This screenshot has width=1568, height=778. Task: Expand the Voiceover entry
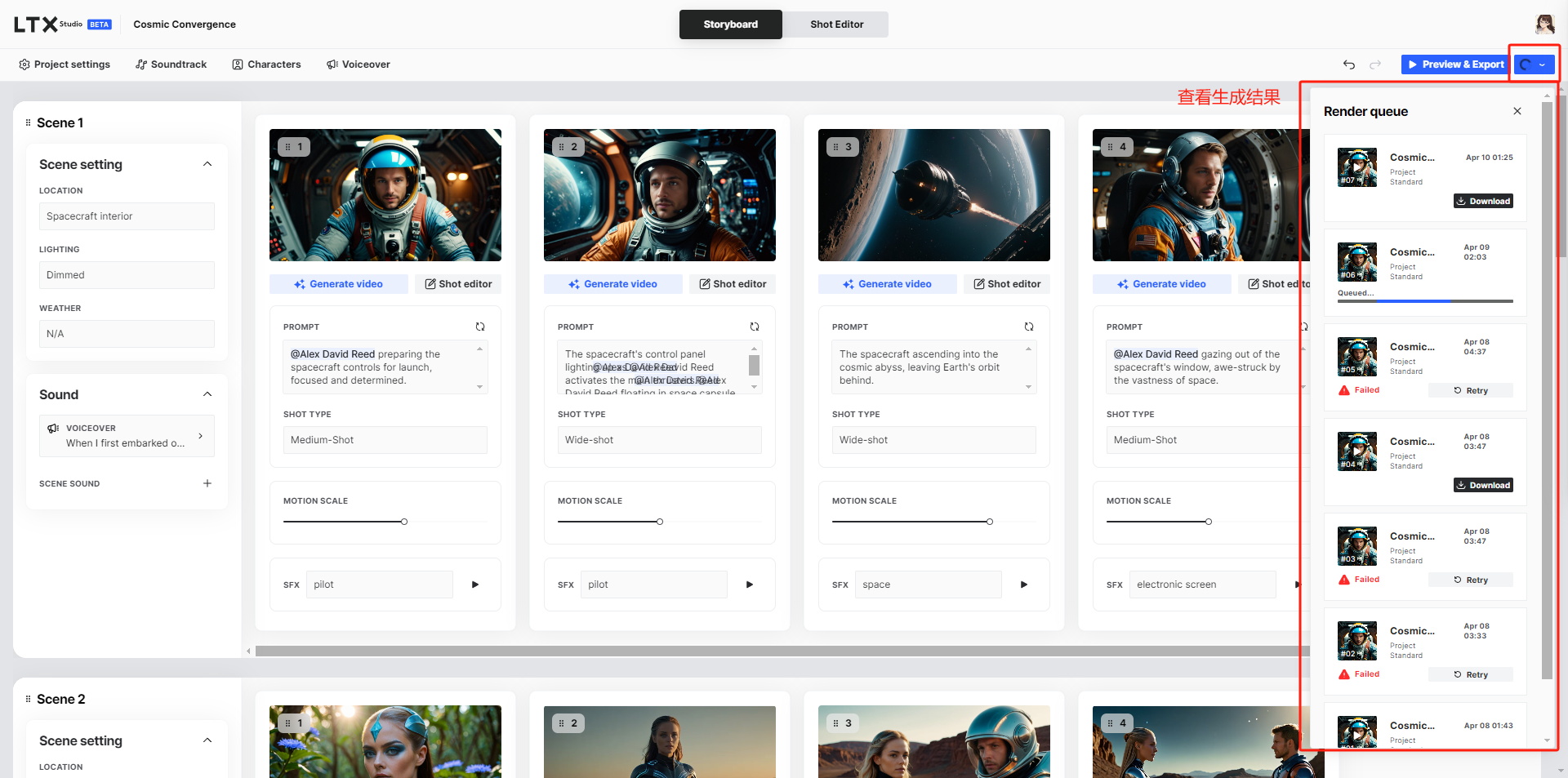(201, 436)
